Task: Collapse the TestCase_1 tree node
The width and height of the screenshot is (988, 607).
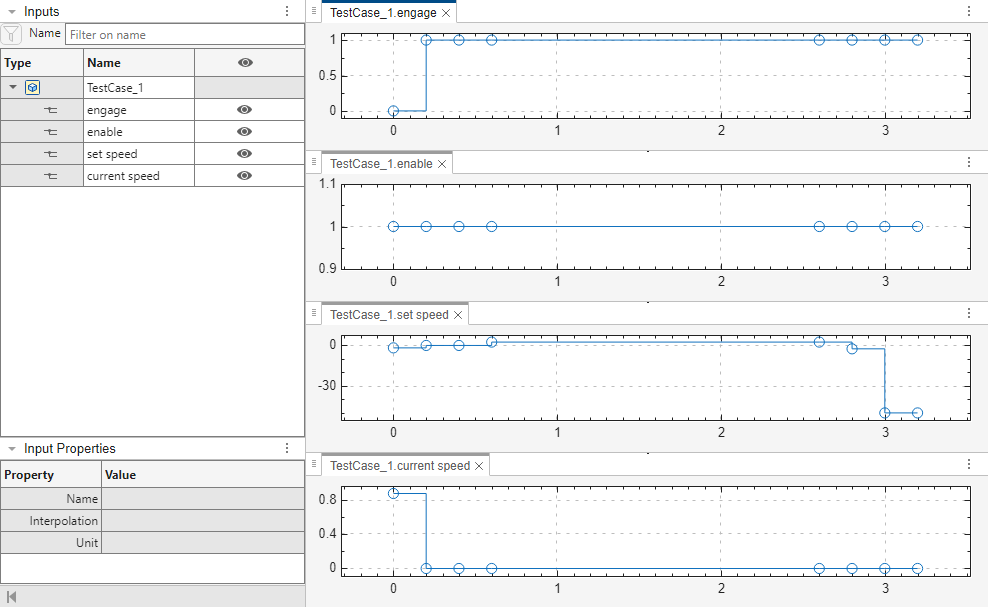Action: (x=12, y=87)
